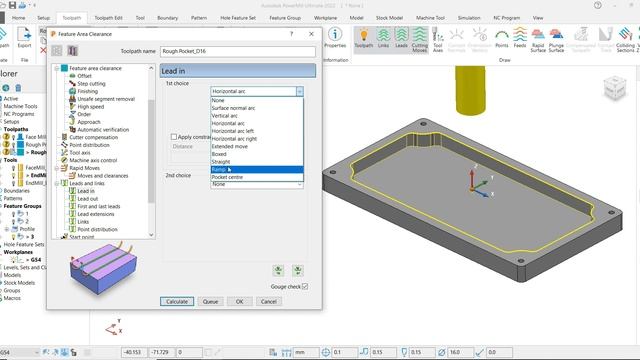Open the 1st choice dropdown arrow

click(300, 91)
